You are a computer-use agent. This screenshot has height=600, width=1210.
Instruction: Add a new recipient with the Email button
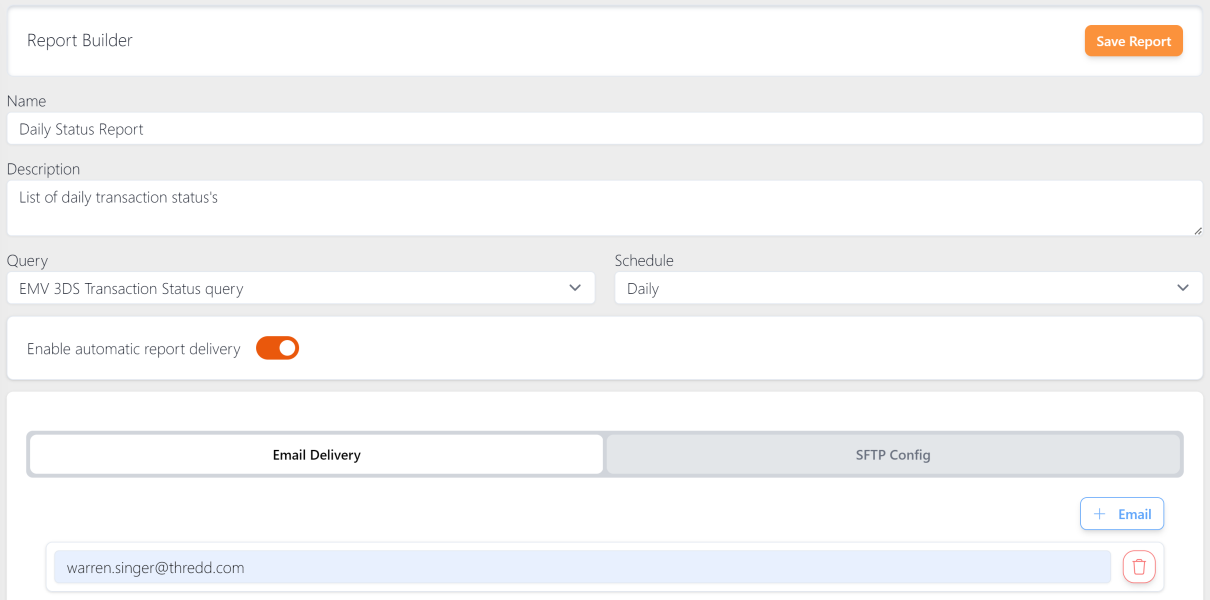1122,514
